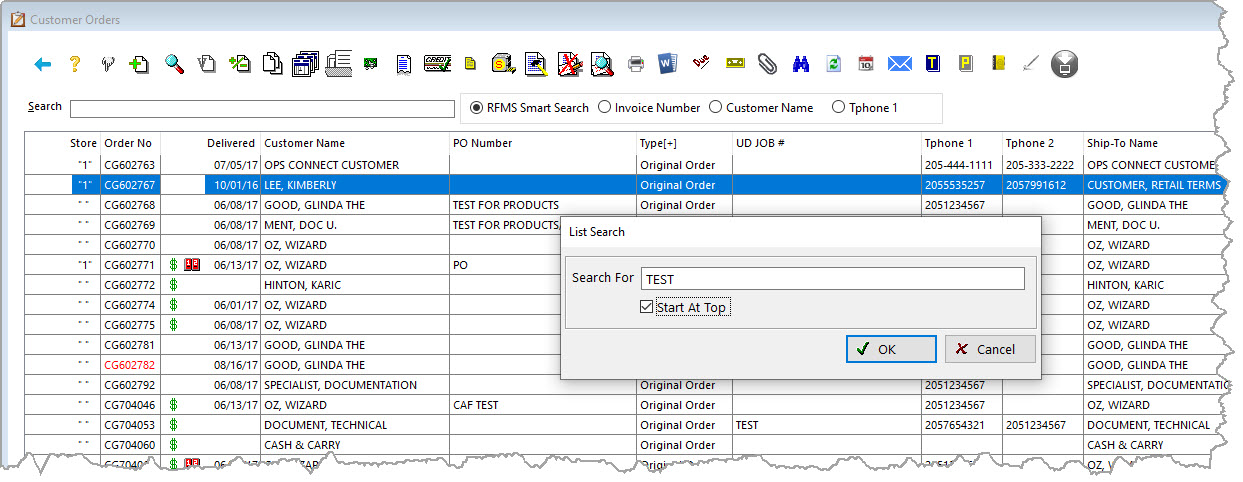The width and height of the screenshot is (1243, 482).
Task: Click the magnifying glass search icon
Action: [174, 65]
